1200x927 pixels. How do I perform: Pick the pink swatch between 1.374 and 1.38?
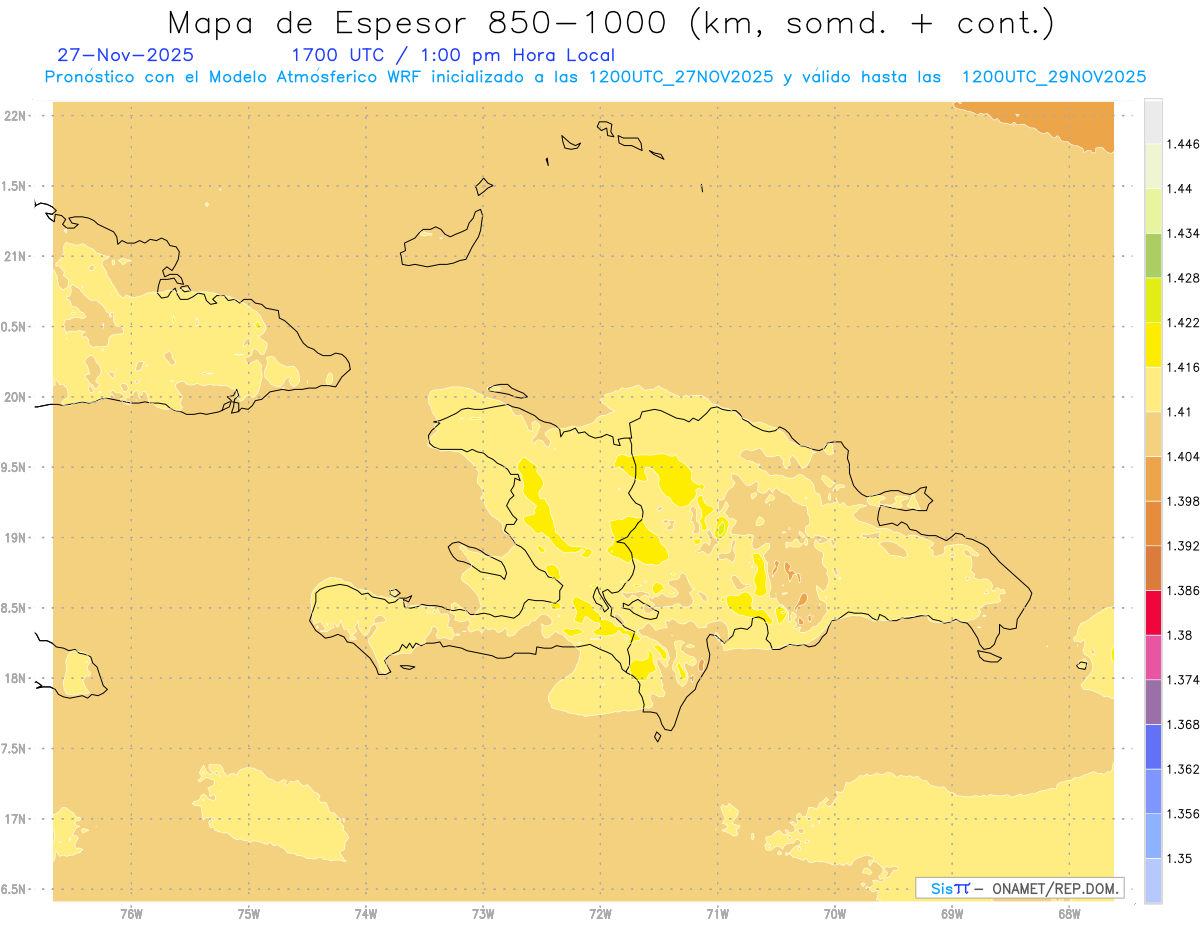click(x=1153, y=657)
